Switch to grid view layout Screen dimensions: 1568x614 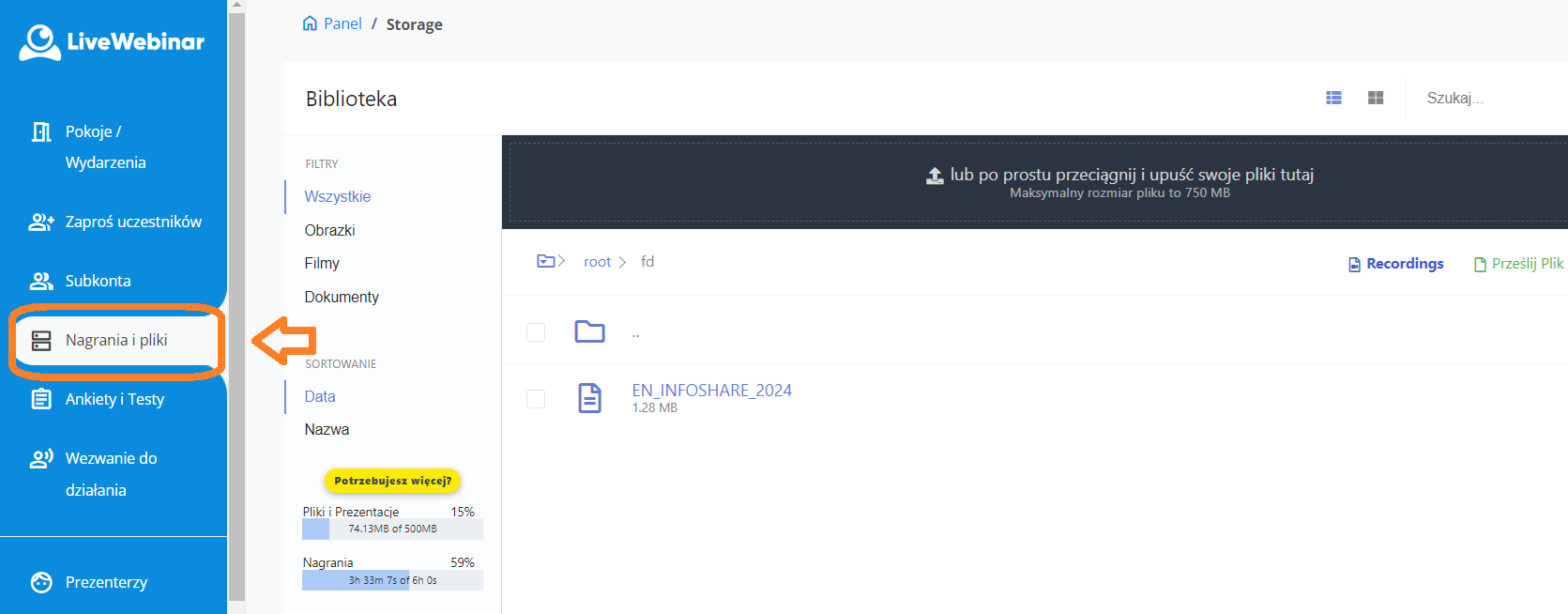tap(1376, 98)
